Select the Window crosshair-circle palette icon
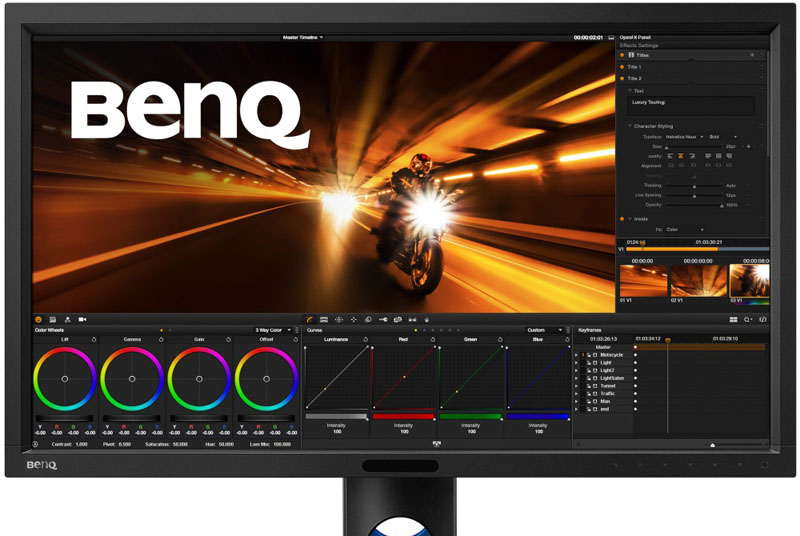The width and height of the screenshot is (800, 536). click(x=338, y=320)
